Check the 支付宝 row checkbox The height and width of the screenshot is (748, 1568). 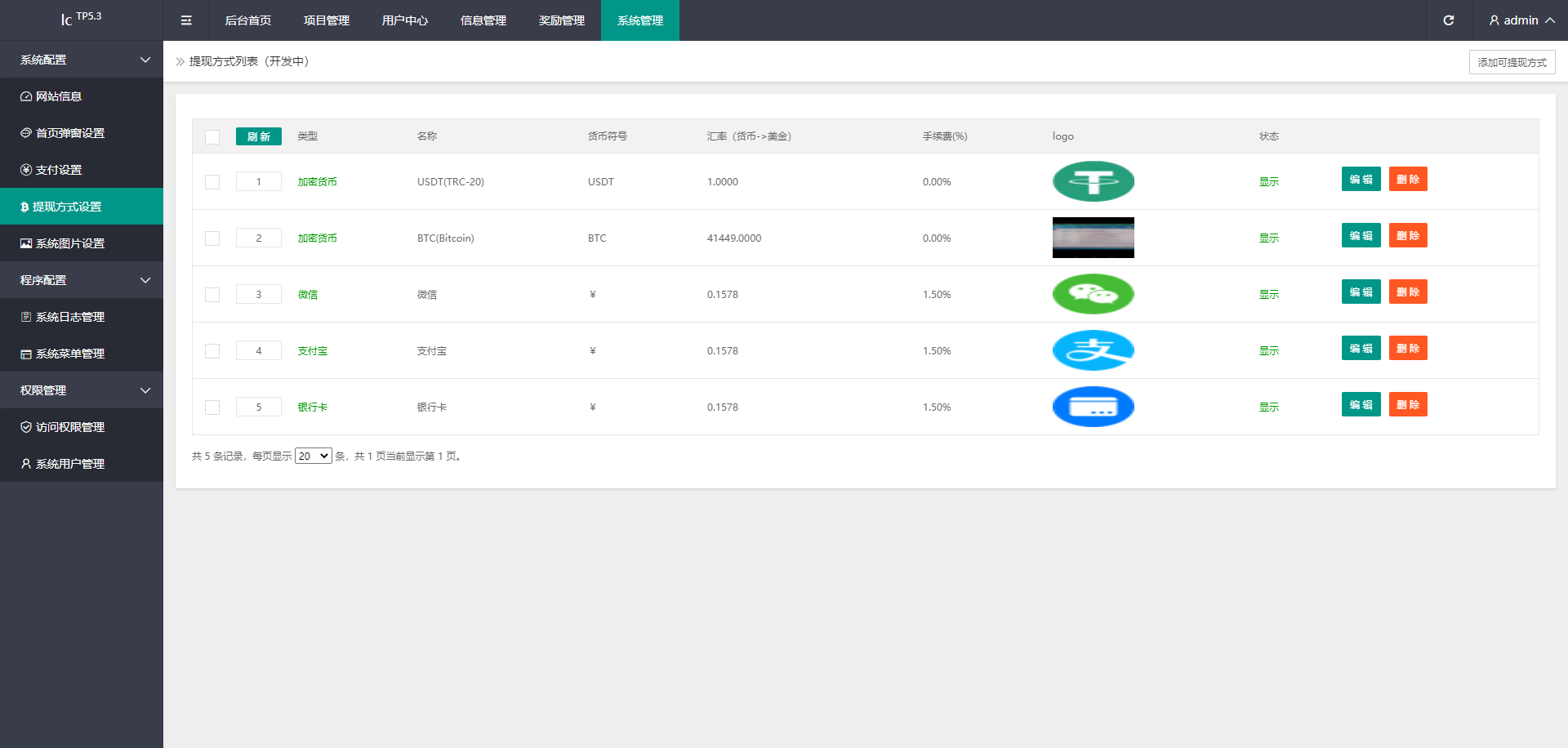(212, 351)
